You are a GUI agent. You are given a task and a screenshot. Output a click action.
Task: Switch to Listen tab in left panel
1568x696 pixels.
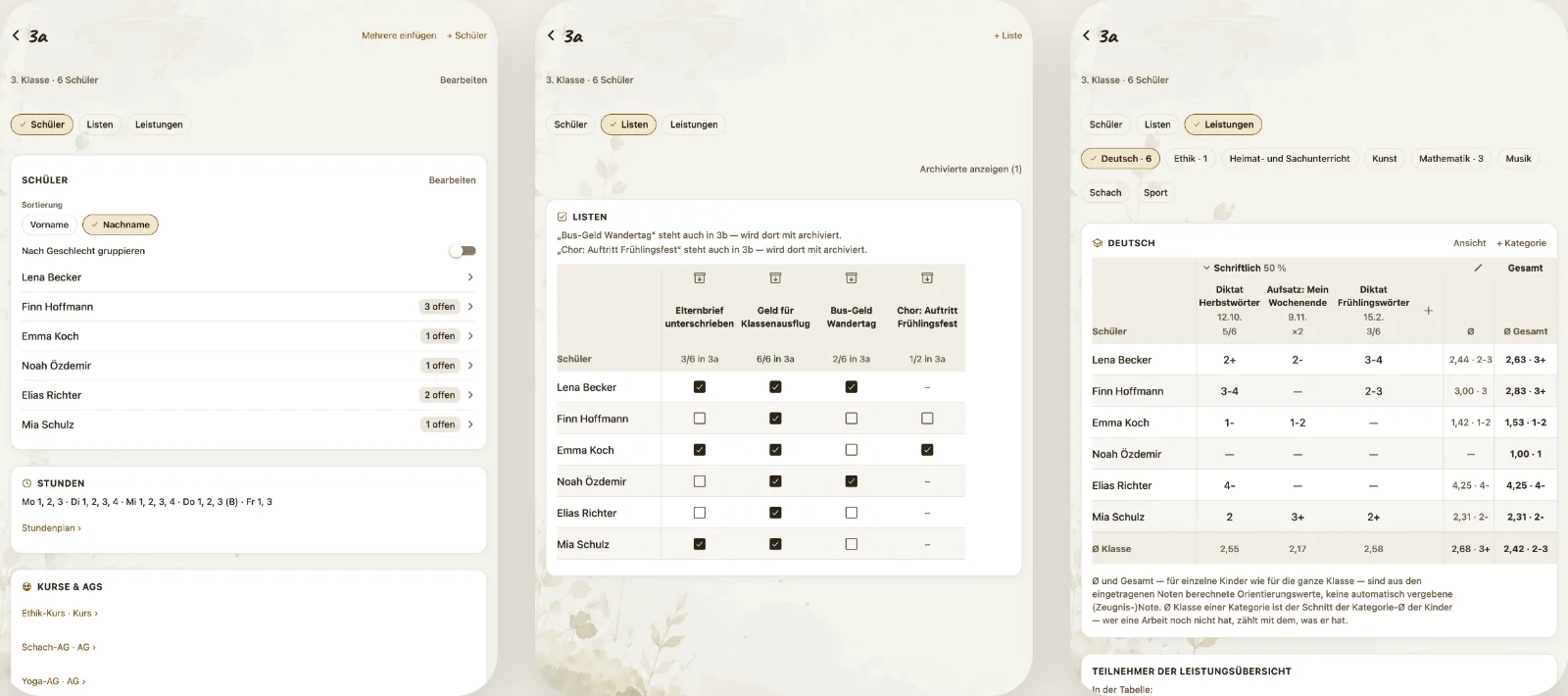click(x=100, y=124)
